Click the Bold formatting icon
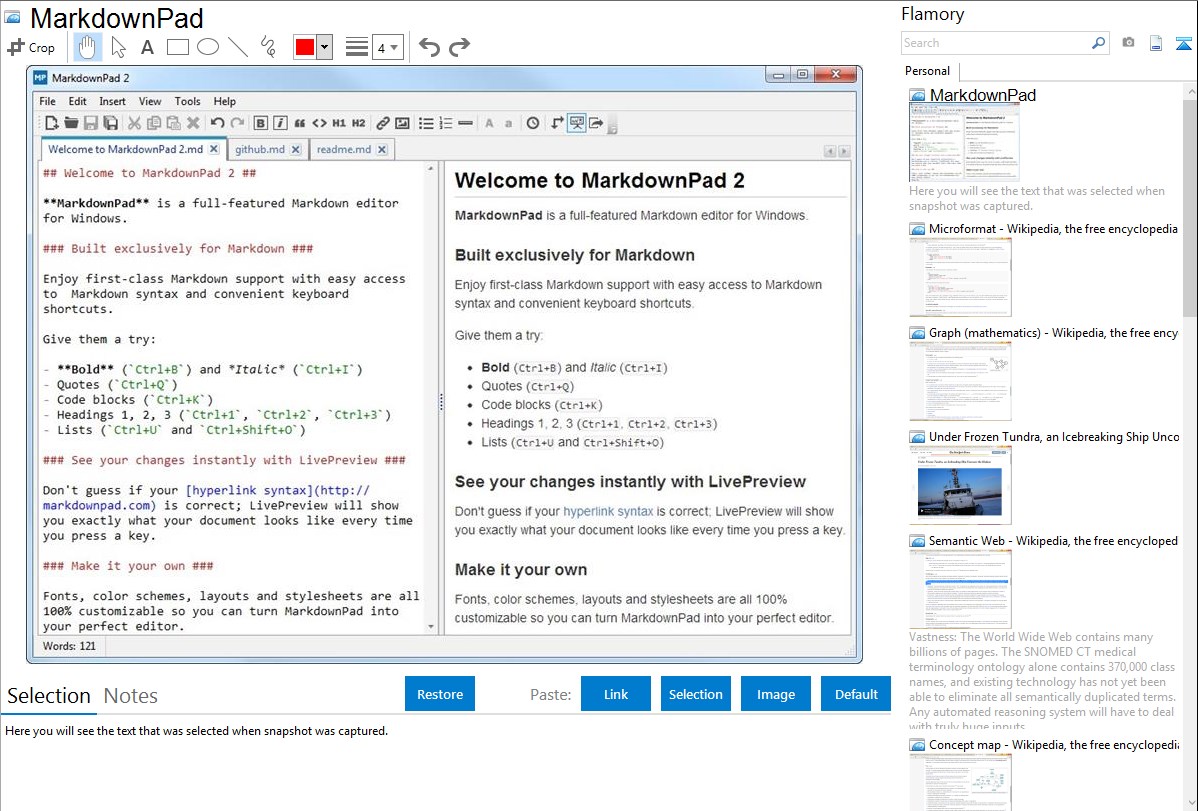 [x=261, y=123]
